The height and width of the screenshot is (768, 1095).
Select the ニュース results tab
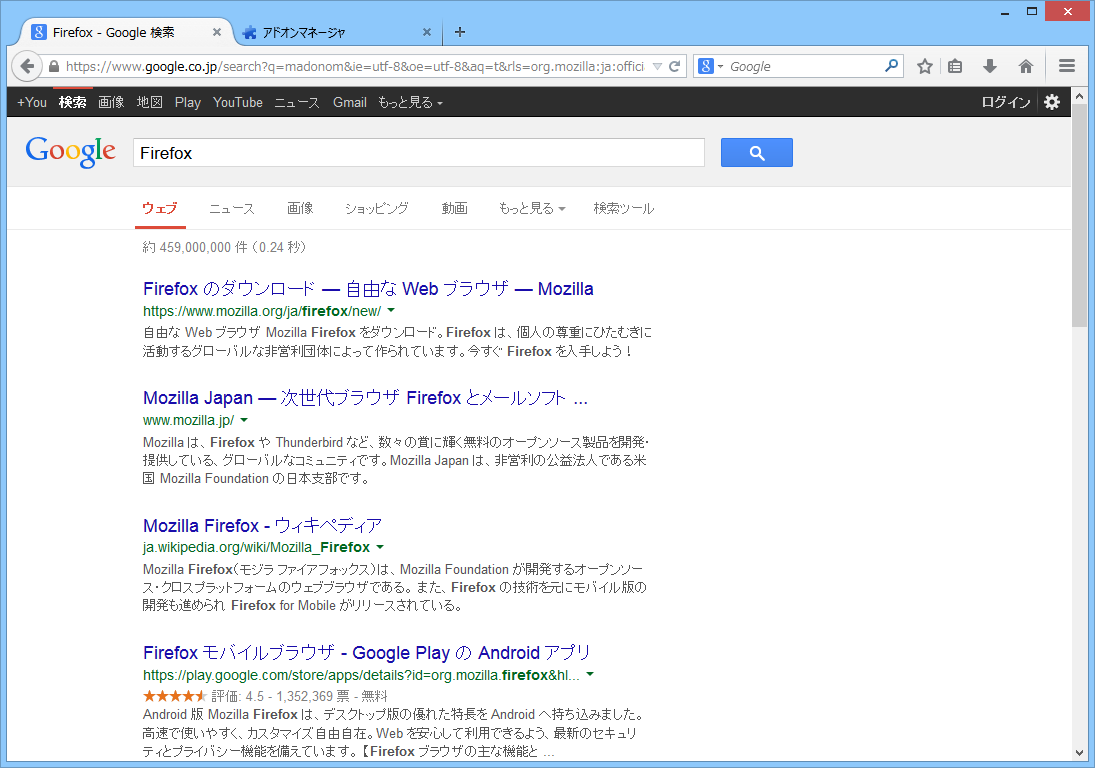pos(232,208)
